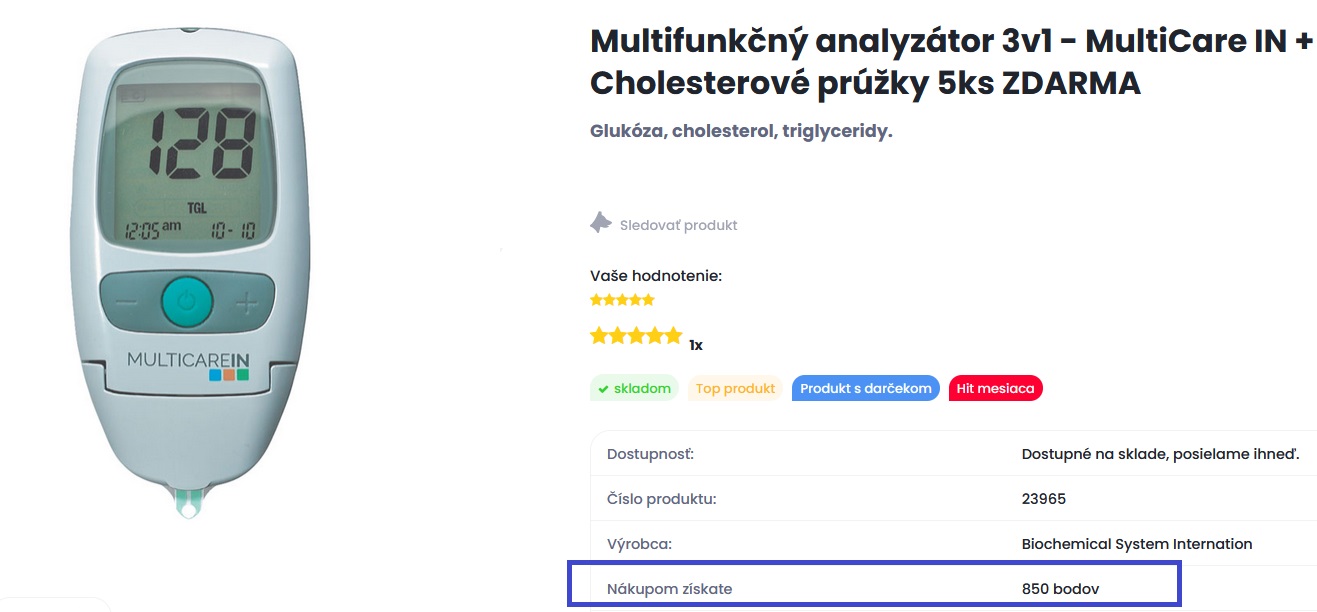Screen dimensions: 1317x612
Task: Click the Nákupom získate row label
Action: coord(669,589)
